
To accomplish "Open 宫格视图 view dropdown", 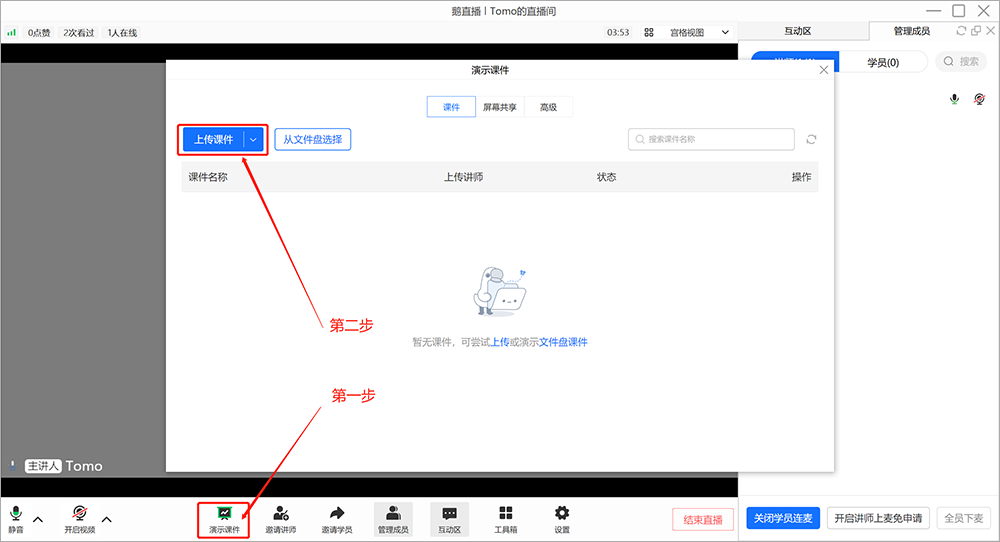I will pyautogui.click(x=698, y=33).
